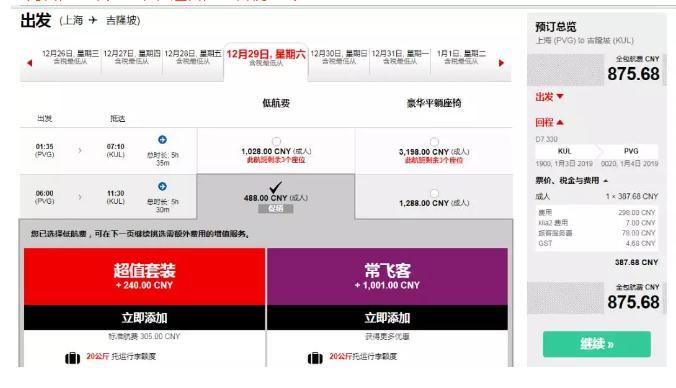This screenshot has width=676, height=388.
Task: Collapse the 回程 section in booking summary
Action: [549, 122]
